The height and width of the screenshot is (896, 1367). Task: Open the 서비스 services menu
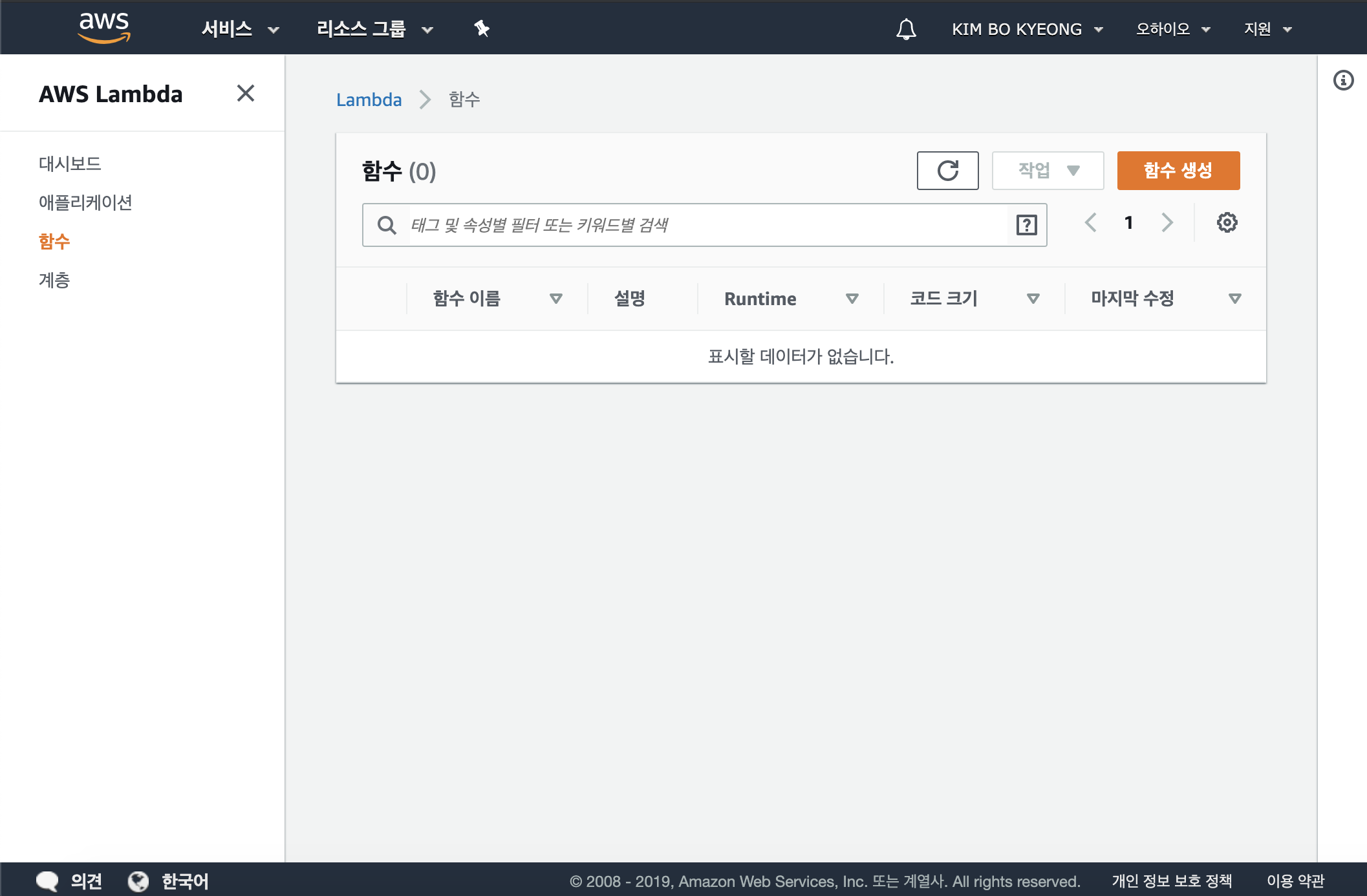(241, 29)
